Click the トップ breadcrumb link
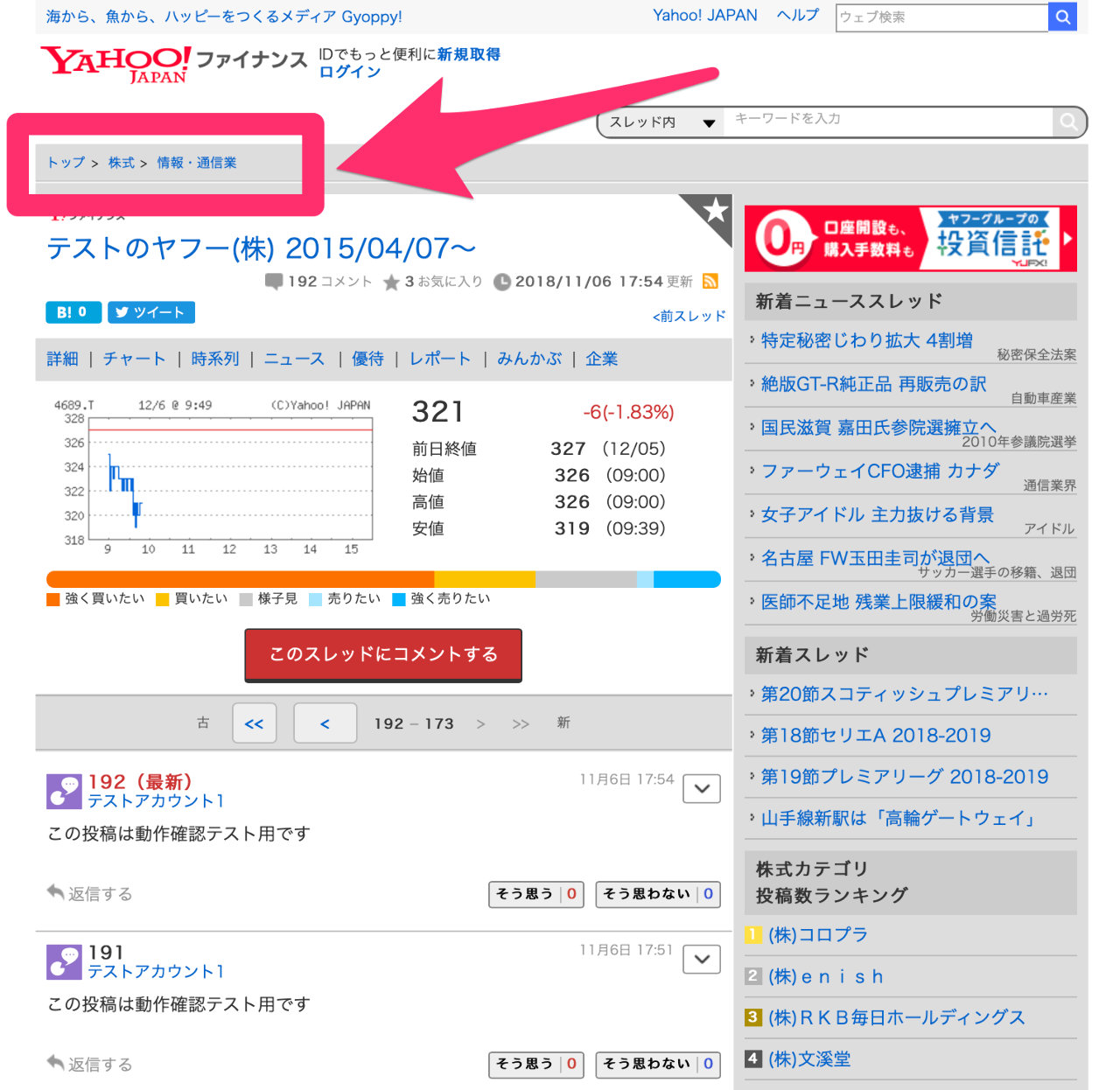The height and width of the screenshot is (1090, 1120). pyautogui.click(x=66, y=163)
